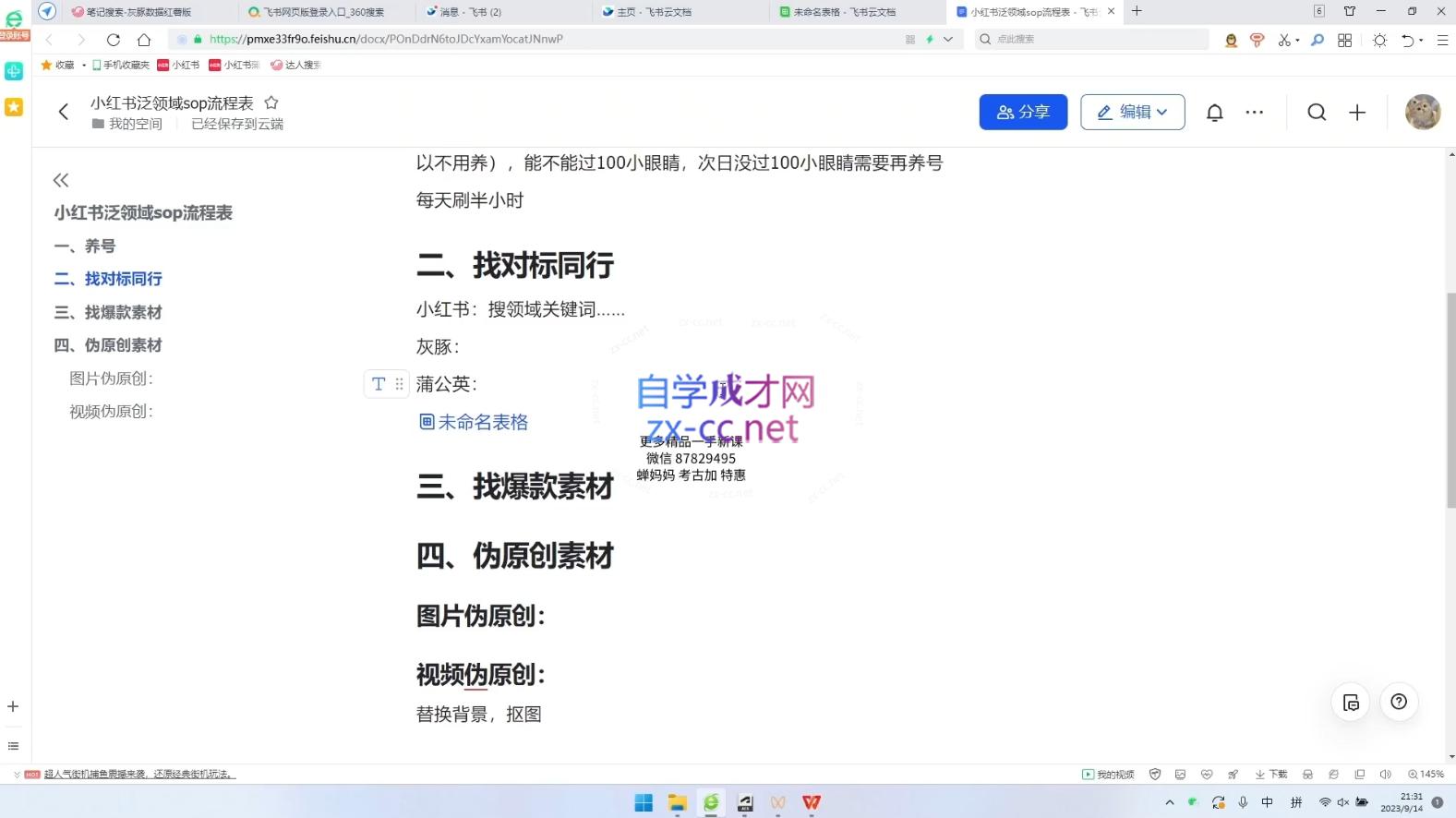Open 我的空间 folder breadcrumb

coord(127,124)
